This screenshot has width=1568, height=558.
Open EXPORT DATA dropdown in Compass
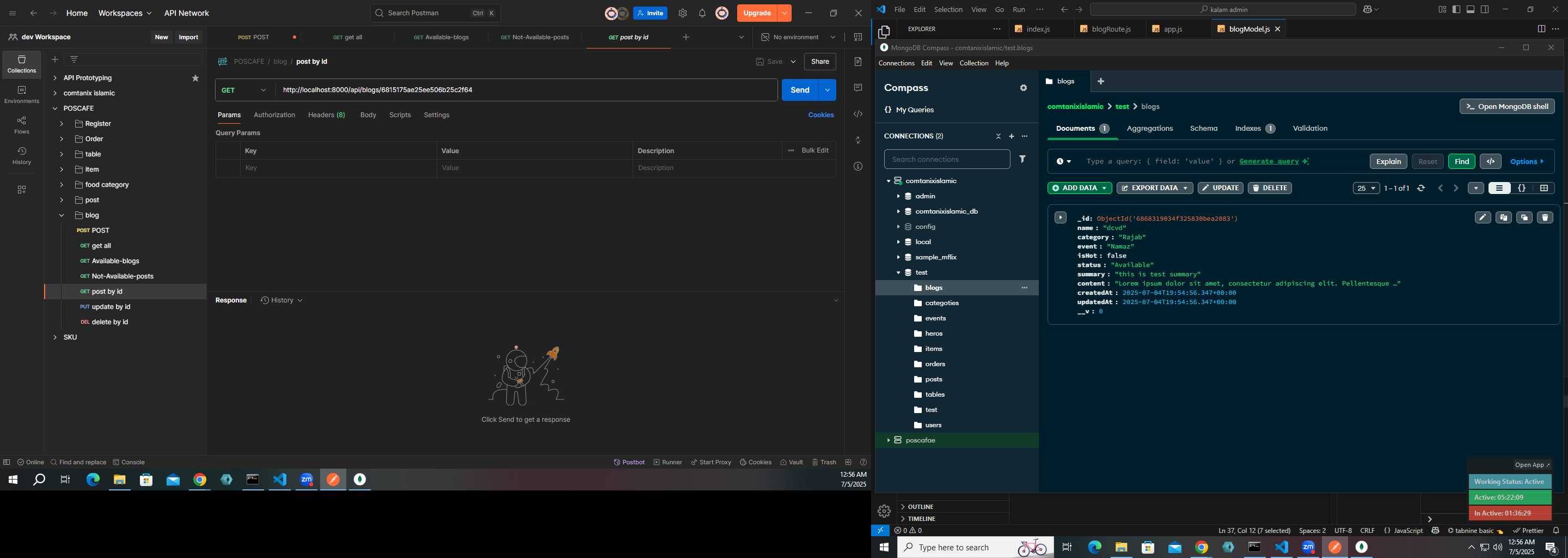(1154, 188)
